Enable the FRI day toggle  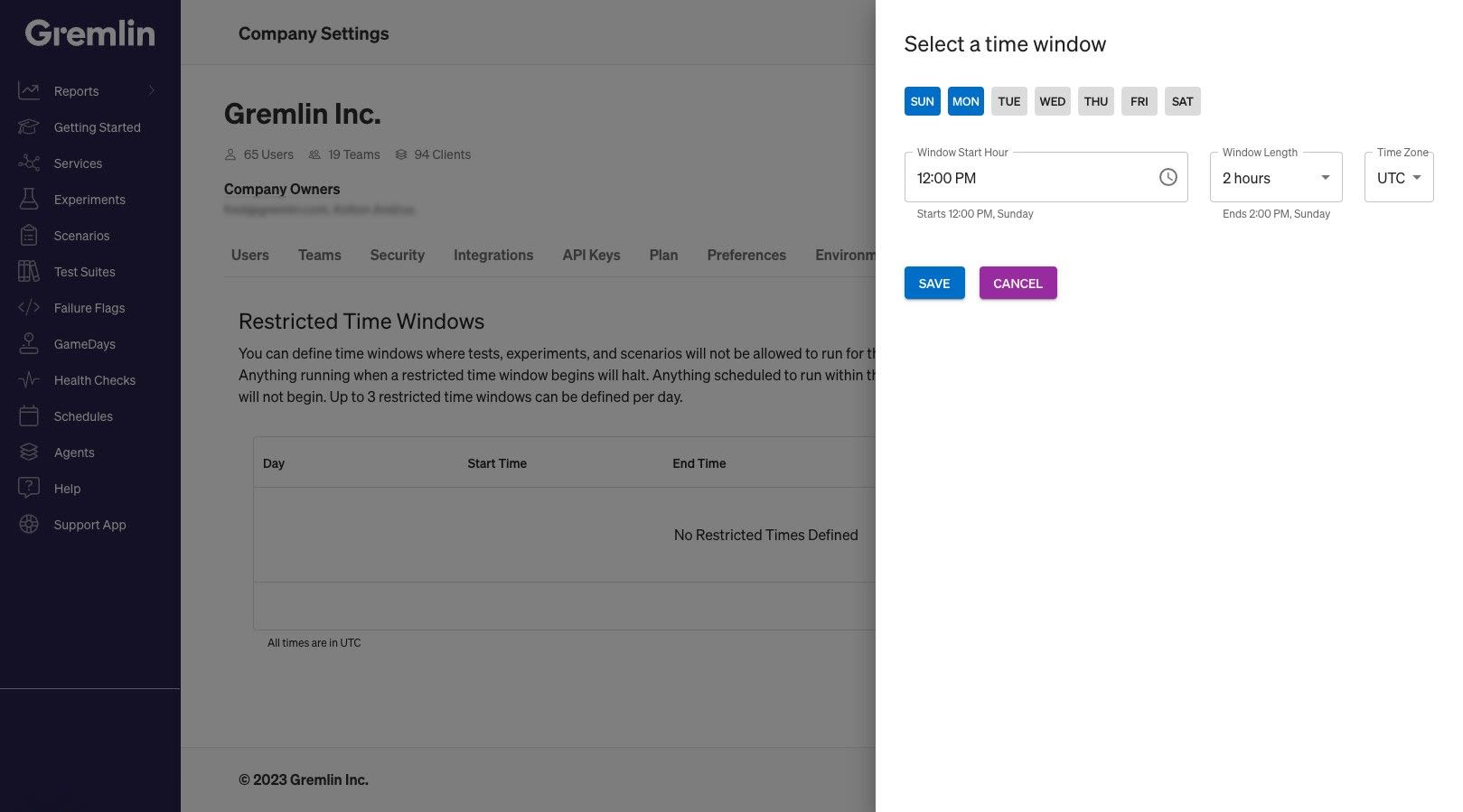point(1139,101)
